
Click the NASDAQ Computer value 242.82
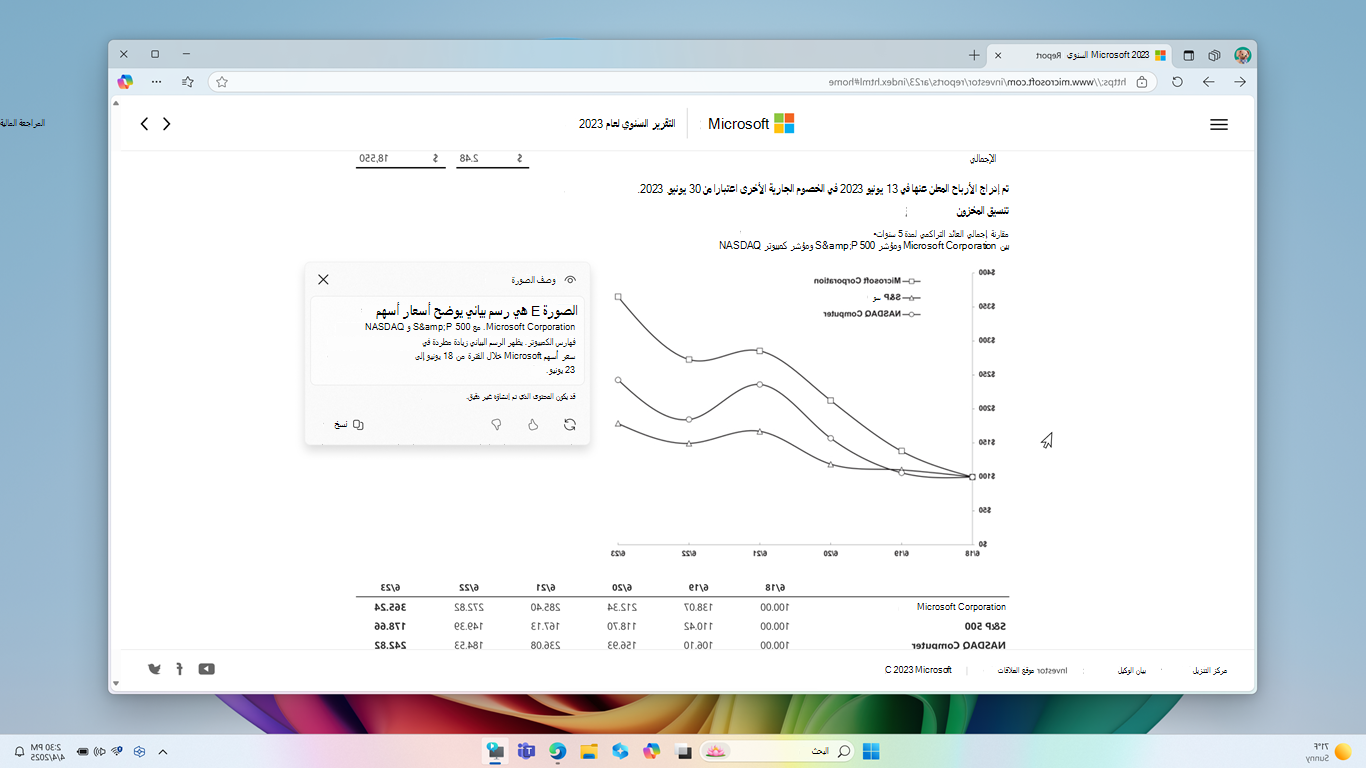[390, 643]
